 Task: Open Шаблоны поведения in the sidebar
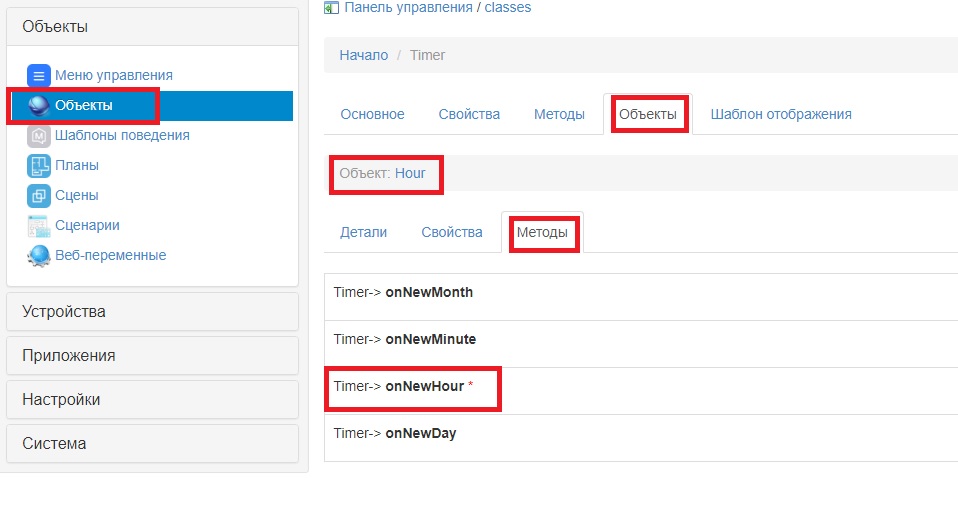[122, 135]
